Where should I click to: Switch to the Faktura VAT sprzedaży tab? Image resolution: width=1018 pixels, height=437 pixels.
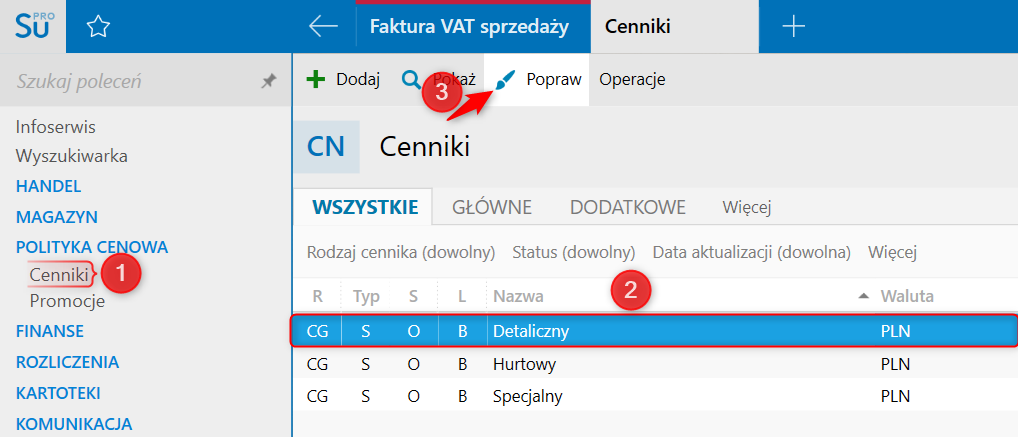click(x=469, y=27)
